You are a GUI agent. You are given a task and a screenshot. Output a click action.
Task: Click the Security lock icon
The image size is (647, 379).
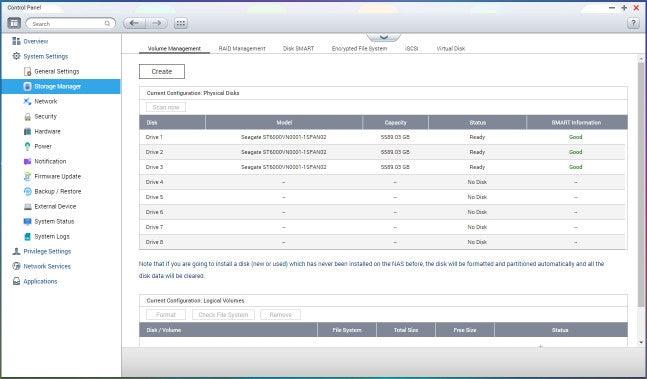pyautogui.click(x=28, y=116)
